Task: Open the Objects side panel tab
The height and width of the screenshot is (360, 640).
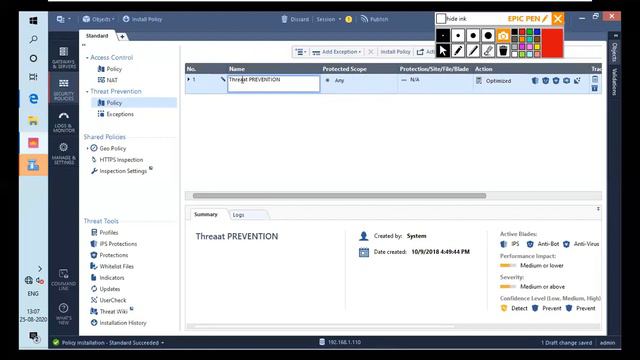Action: tap(614, 52)
